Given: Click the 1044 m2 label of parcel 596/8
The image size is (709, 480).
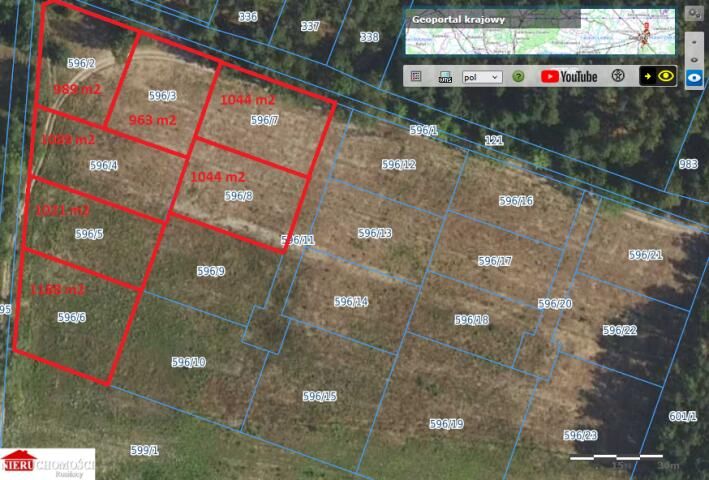Looking at the screenshot, I should [x=217, y=176].
